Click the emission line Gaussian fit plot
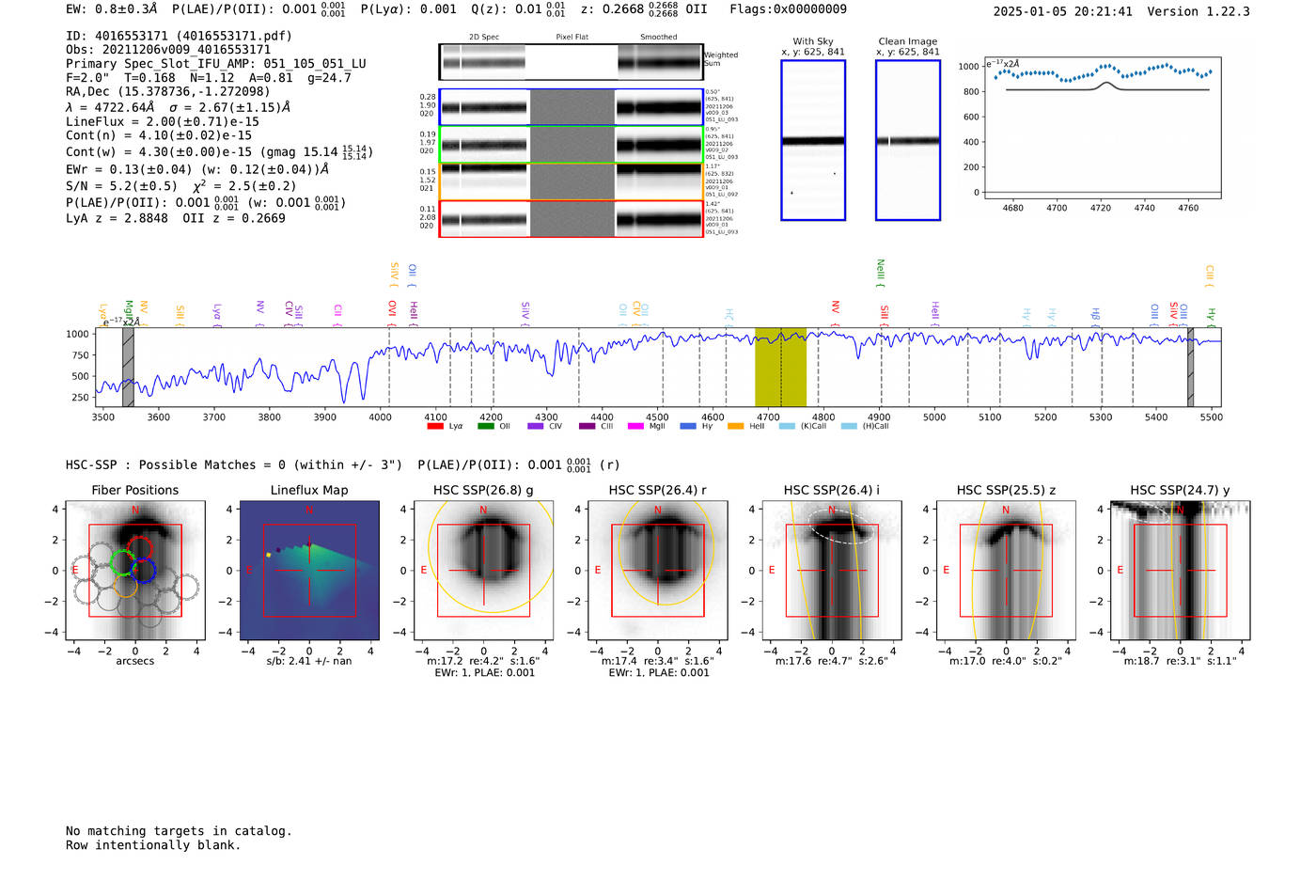1316x896 pixels. pos(1103,128)
